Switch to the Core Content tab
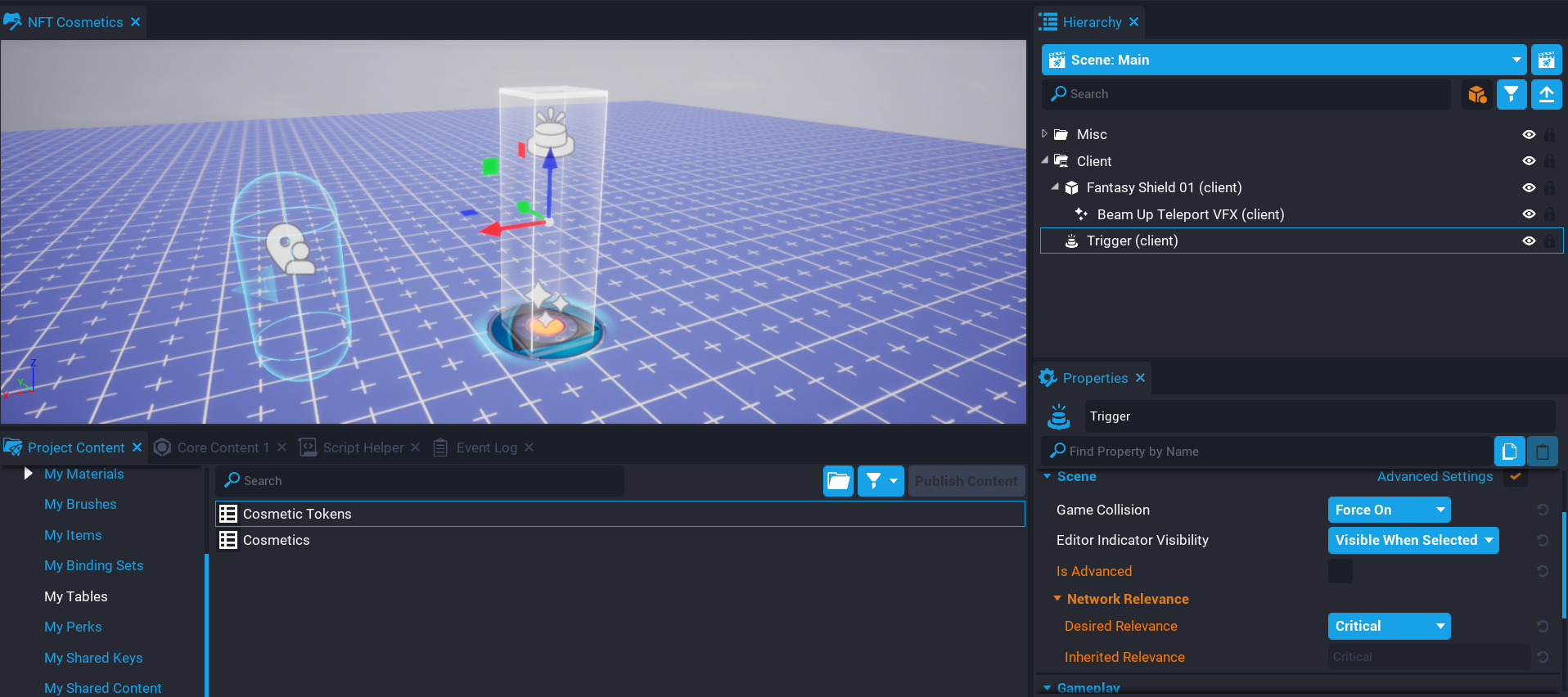The image size is (1568, 697). pyautogui.click(x=222, y=447)
